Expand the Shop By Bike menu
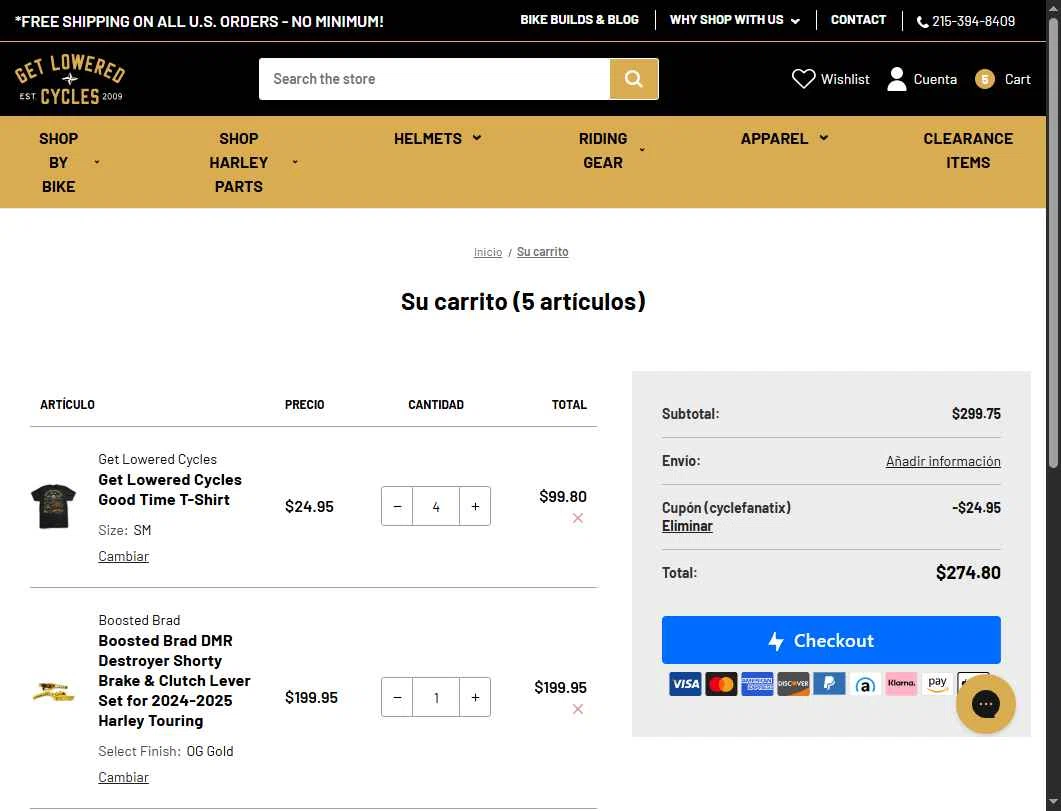The height and width of the screenshot is (811, 1061). click(70, 162)
